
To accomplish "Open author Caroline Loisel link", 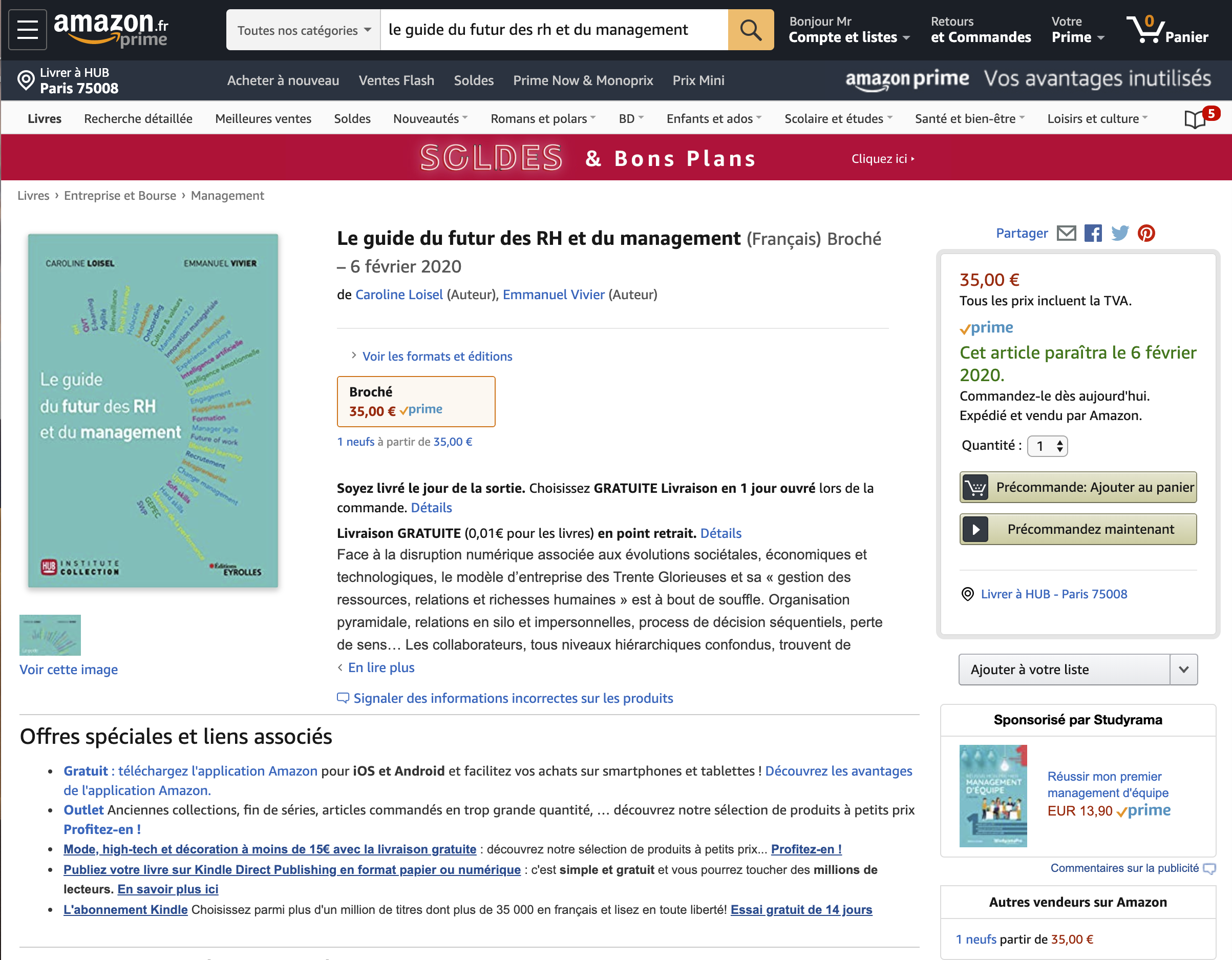I will tap(399, 295).
